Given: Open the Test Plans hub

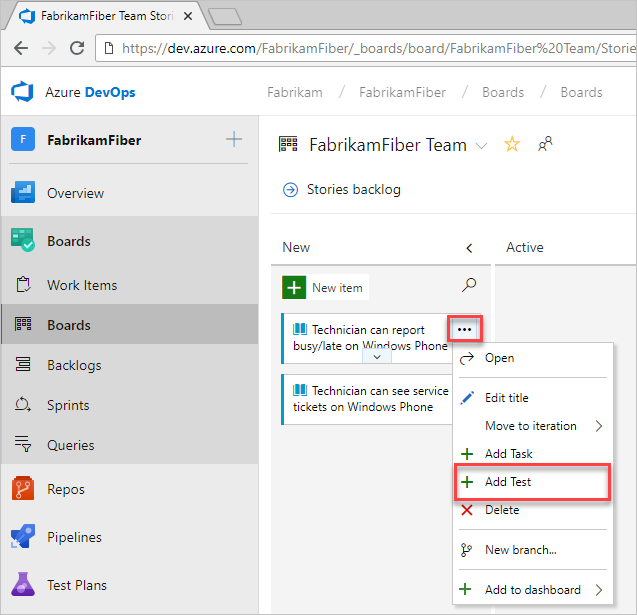Looking at the screenshot, I should click(x=129, y=585).
